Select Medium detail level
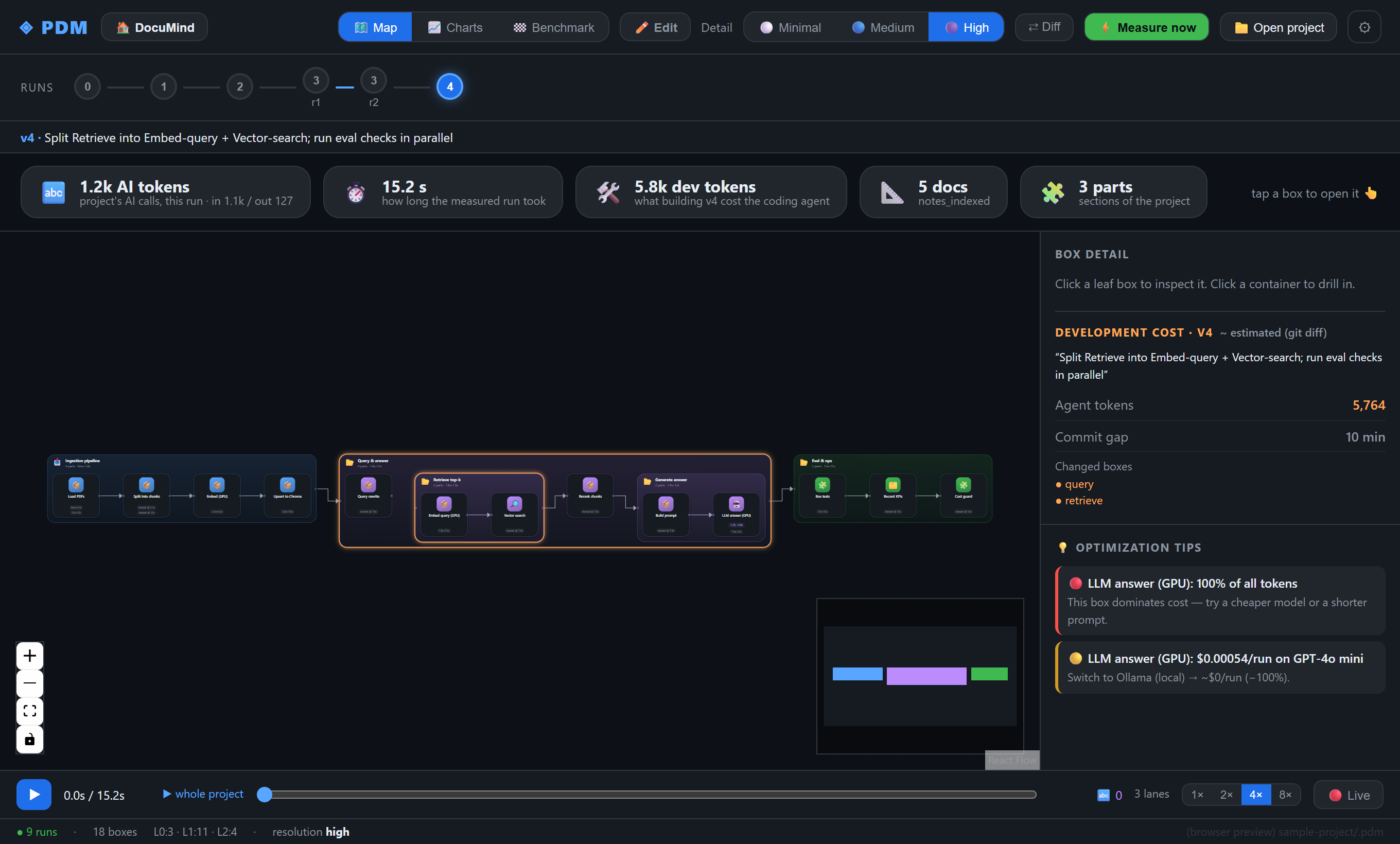This screenshot has width=1400, height=844. [x=882, y=27]
